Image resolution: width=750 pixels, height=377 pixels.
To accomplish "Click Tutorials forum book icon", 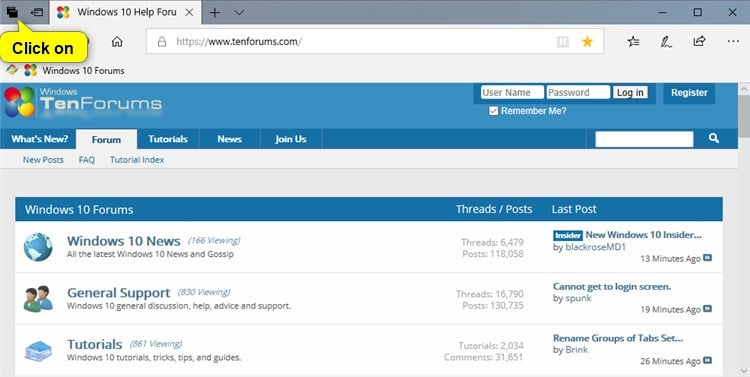I will pyautogui.click(x=38, y=351).
